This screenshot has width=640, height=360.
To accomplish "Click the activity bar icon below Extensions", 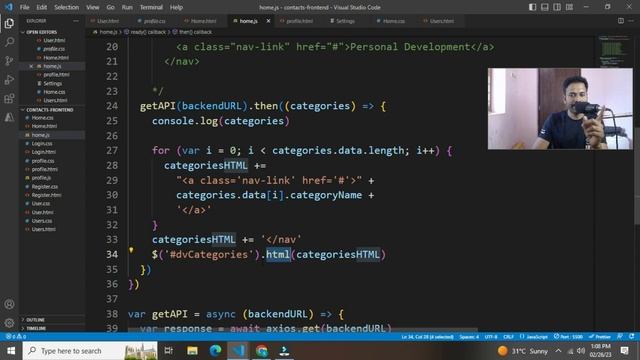I will pyautogui.click(x=9, y=117).
